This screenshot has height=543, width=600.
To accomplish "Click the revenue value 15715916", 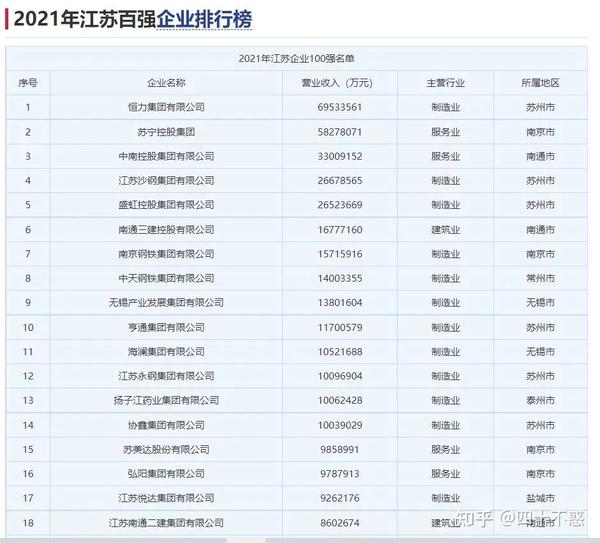I will click(340, 254).
